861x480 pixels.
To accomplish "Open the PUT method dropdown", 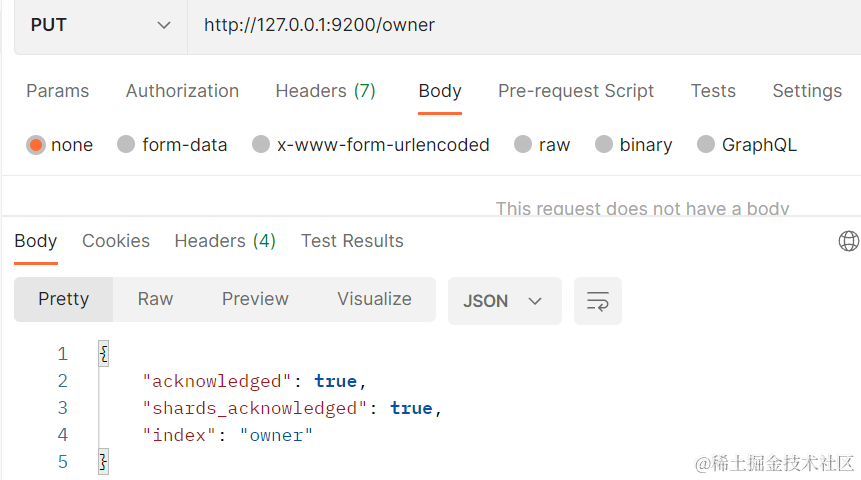I will pos(101,25).
